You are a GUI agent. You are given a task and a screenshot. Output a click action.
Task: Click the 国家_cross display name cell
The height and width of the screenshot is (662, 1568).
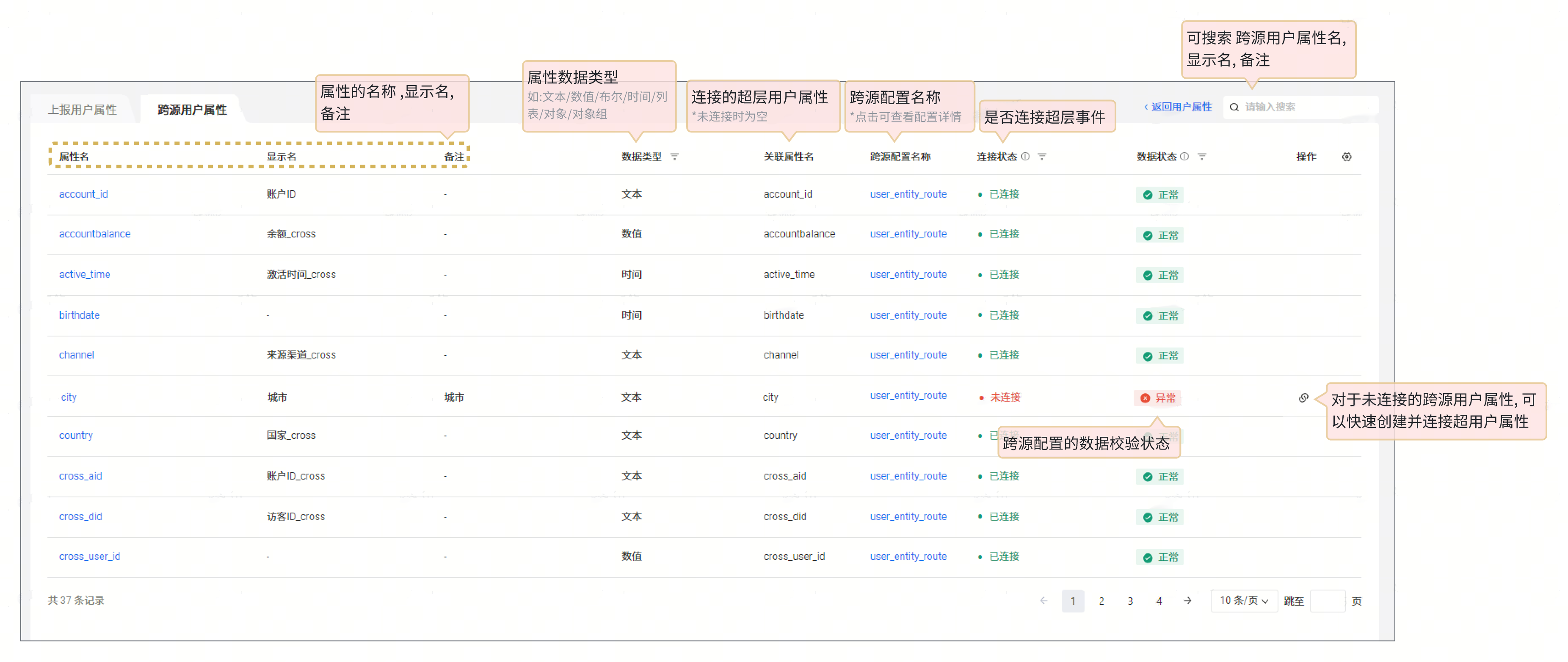[291, 436]
